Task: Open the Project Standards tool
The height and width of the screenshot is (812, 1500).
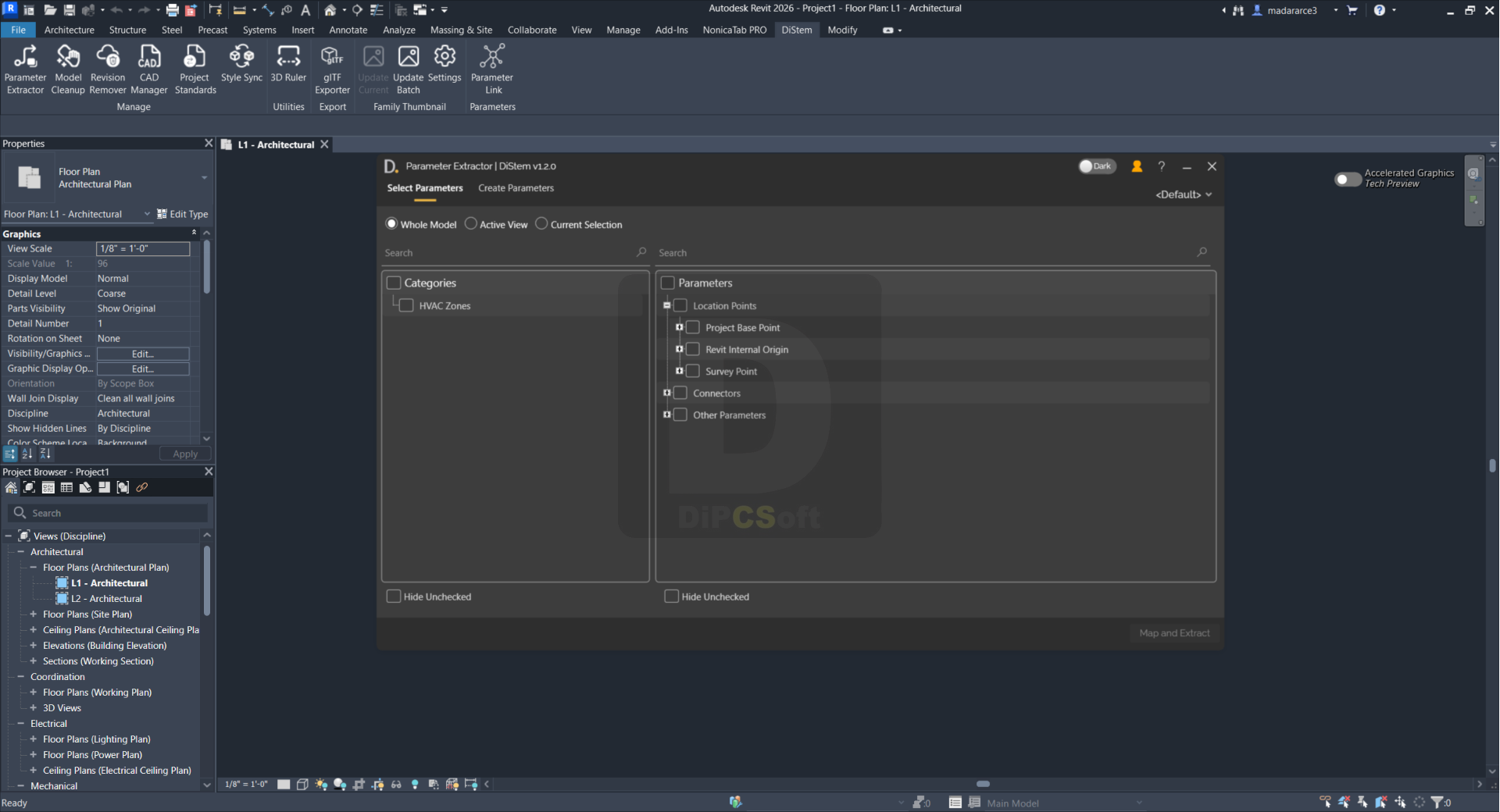Action: [195, 69]
